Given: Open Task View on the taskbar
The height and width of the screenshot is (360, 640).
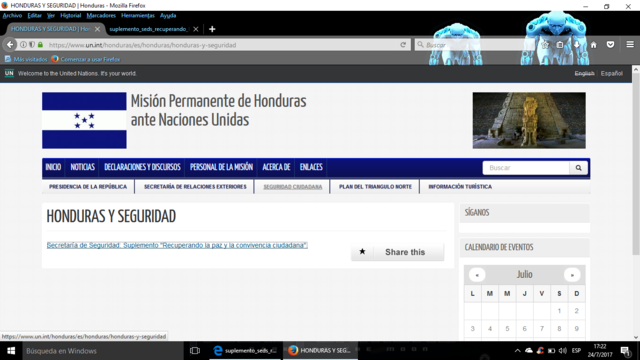Looking at the screenshot, I should (x=195, y=351).
